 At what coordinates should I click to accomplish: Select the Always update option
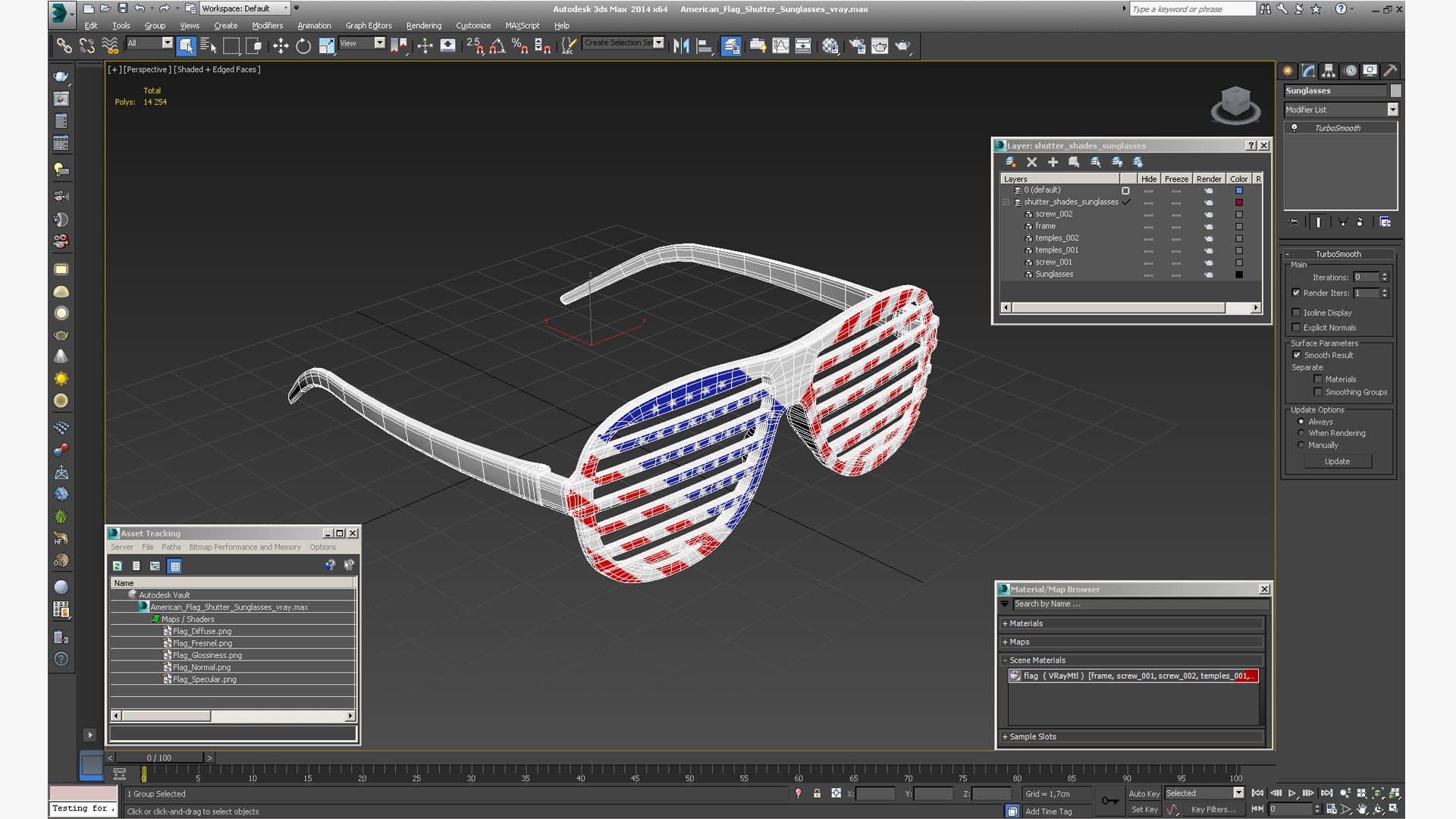pyautogui.click(x=1301, y=422)
